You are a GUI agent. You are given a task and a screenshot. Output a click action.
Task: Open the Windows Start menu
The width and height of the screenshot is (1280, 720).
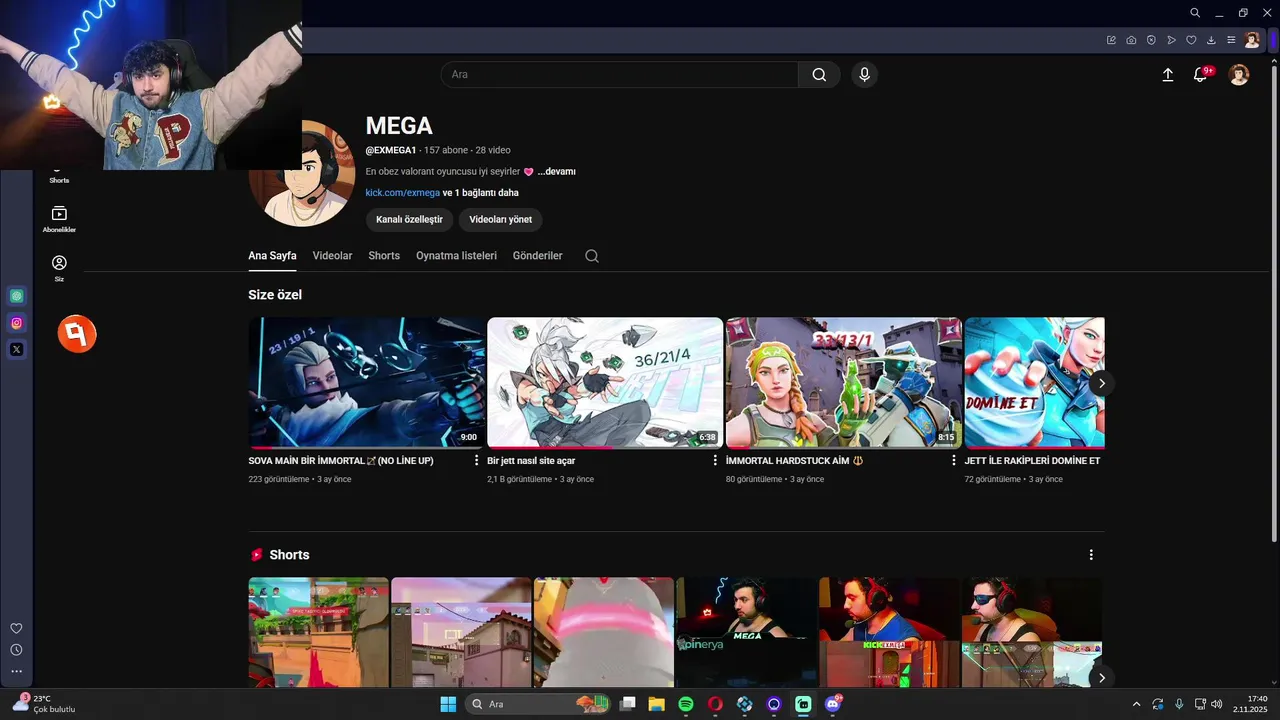448,704
